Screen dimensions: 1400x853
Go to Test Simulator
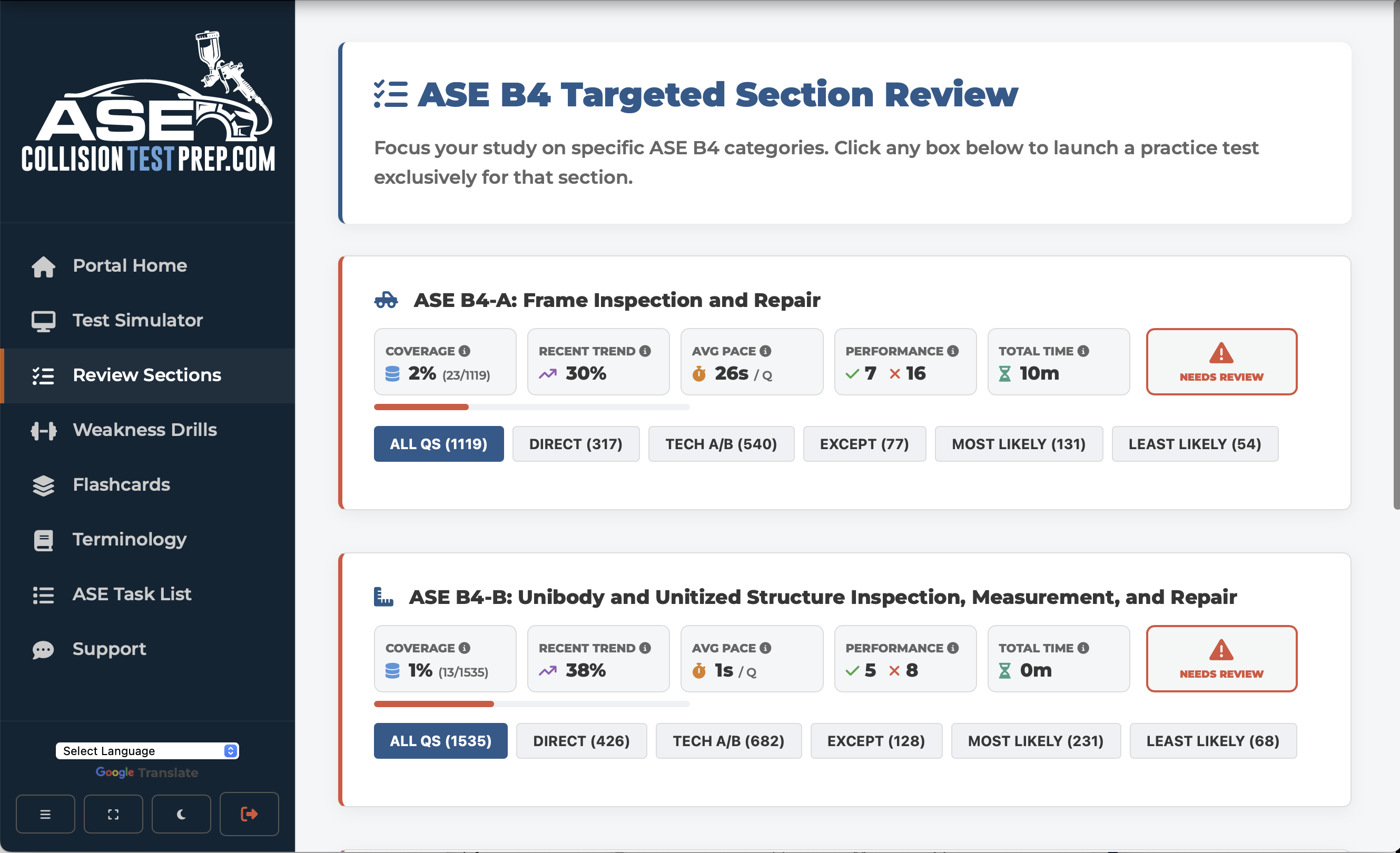pyautogui.click(x=147, y=320)
